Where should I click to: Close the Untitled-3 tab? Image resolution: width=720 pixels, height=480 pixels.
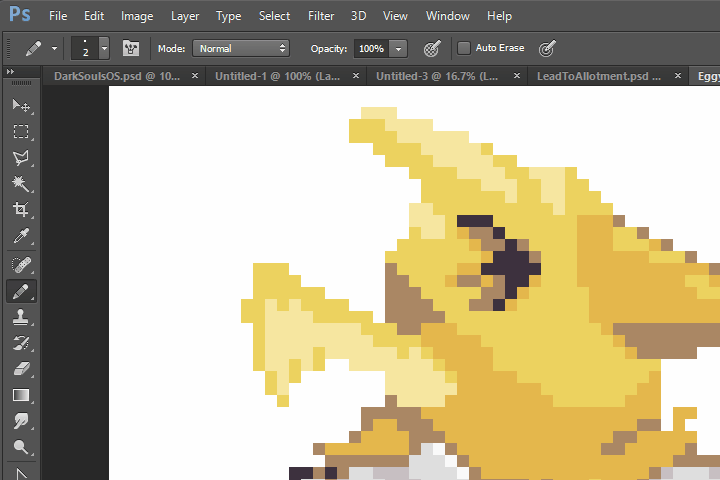(517, 75)
